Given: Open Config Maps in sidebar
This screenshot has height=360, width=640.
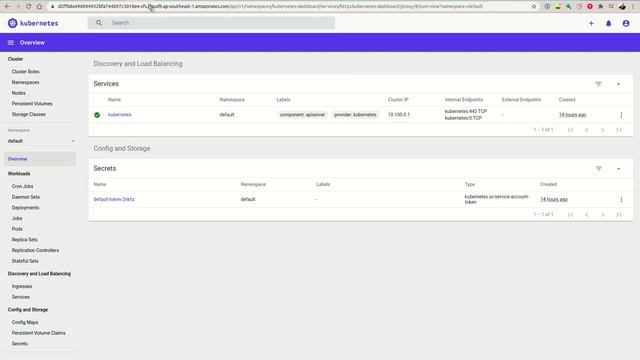Looking at the screenshot, I should (x=25, y=322).
